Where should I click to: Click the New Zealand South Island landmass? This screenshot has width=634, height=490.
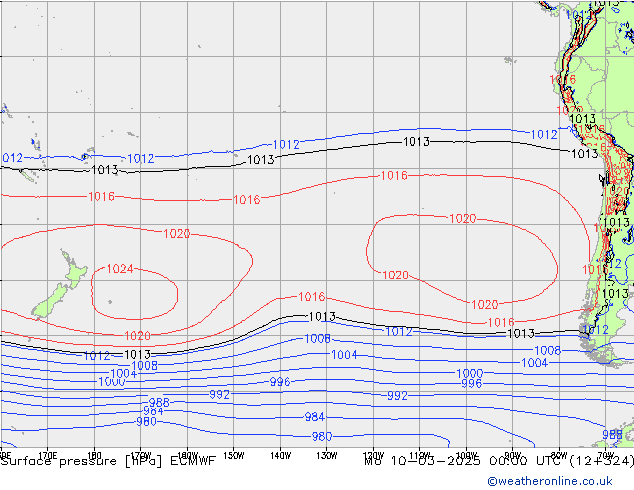point(50,302)
